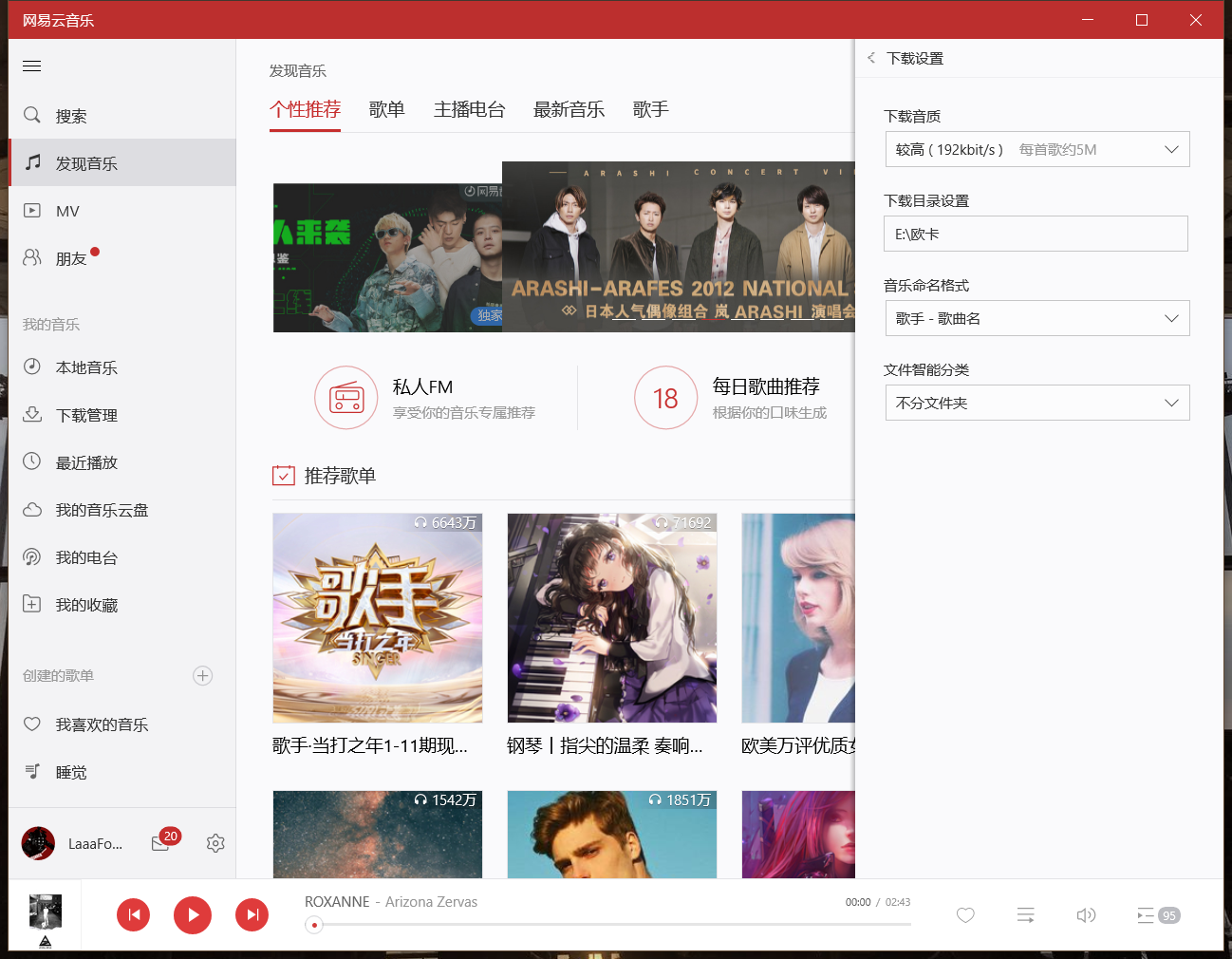Open the 睡觉 playlist

(x=122, y=772)
